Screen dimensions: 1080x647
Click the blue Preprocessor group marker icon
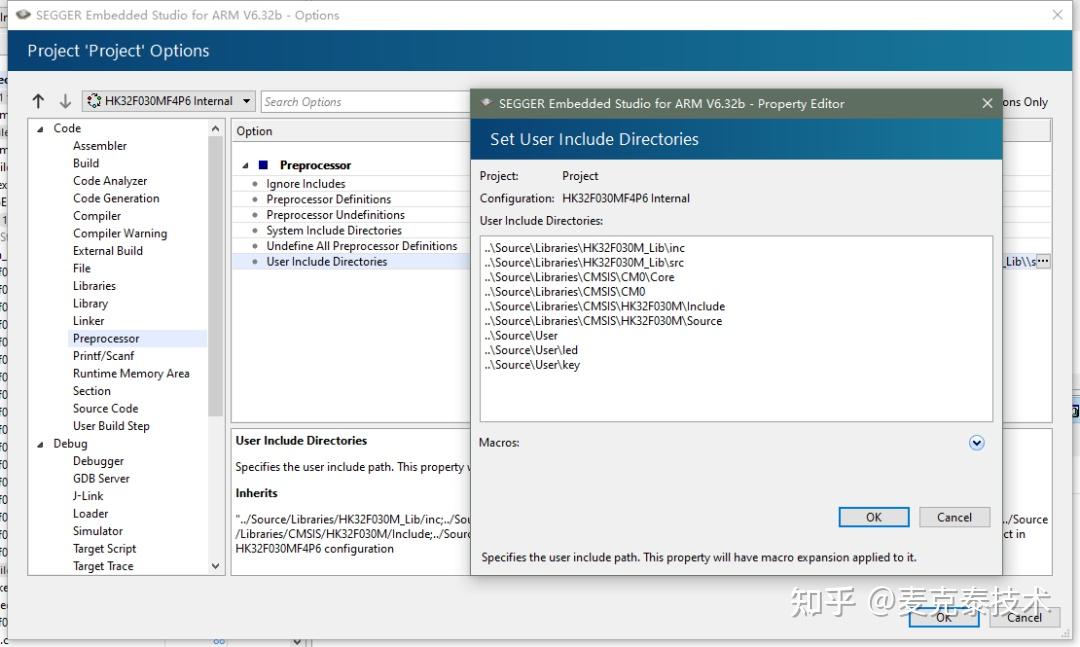[x=263, y=165]
